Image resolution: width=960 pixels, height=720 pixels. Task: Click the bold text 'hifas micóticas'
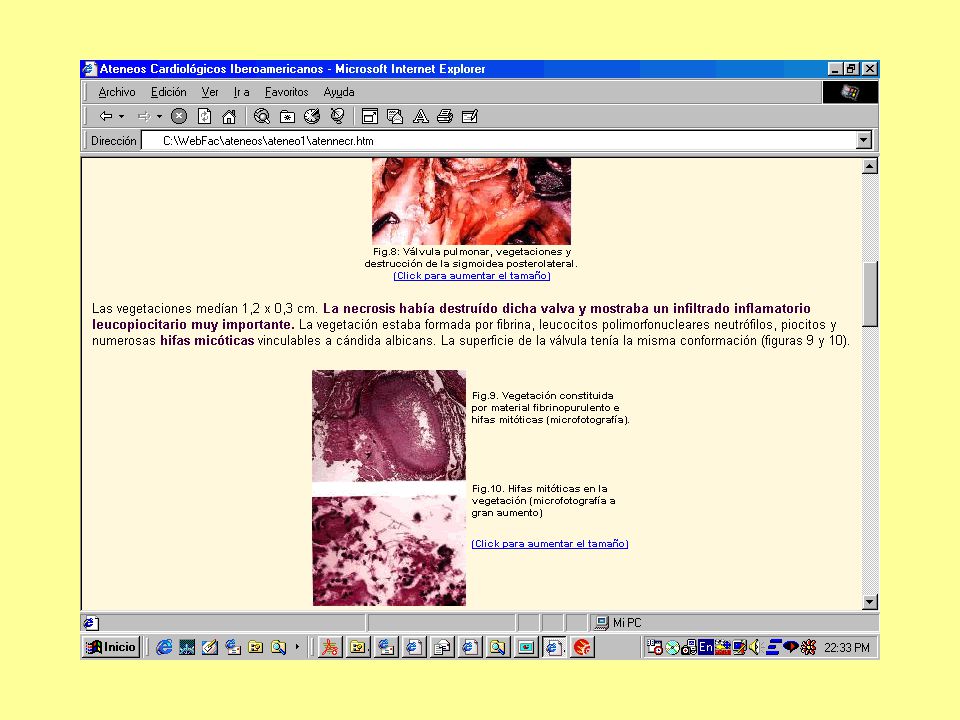coord(207,340)
